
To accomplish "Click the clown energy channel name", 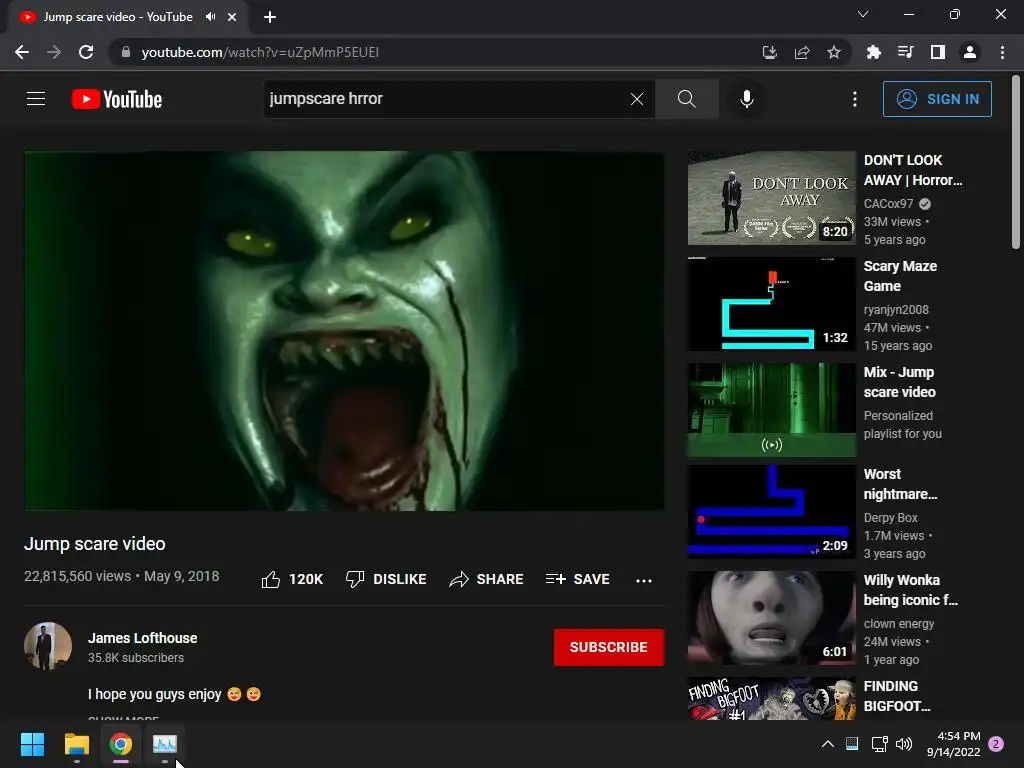I will pos(899,624).
